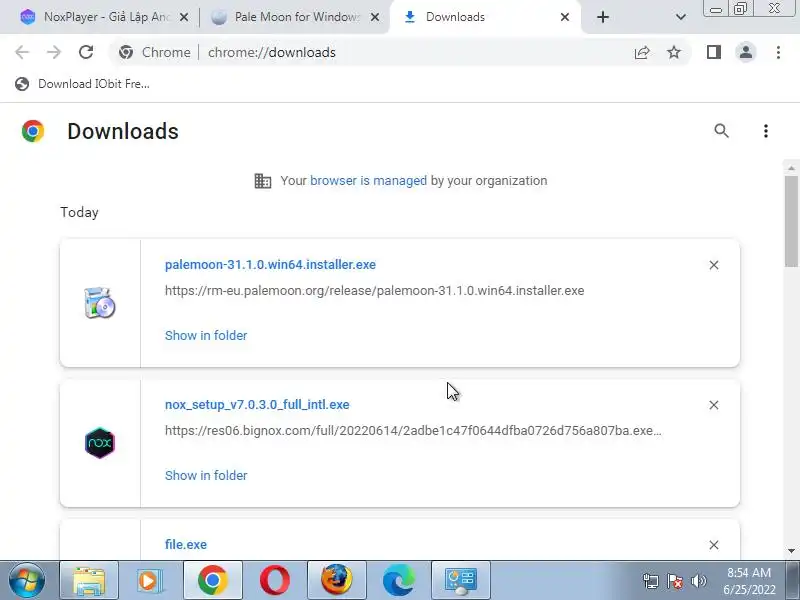Viewport: 800px width, 600px height.
Task: Click the palemoon download source URL text
Action: click(x=374, y=290)
